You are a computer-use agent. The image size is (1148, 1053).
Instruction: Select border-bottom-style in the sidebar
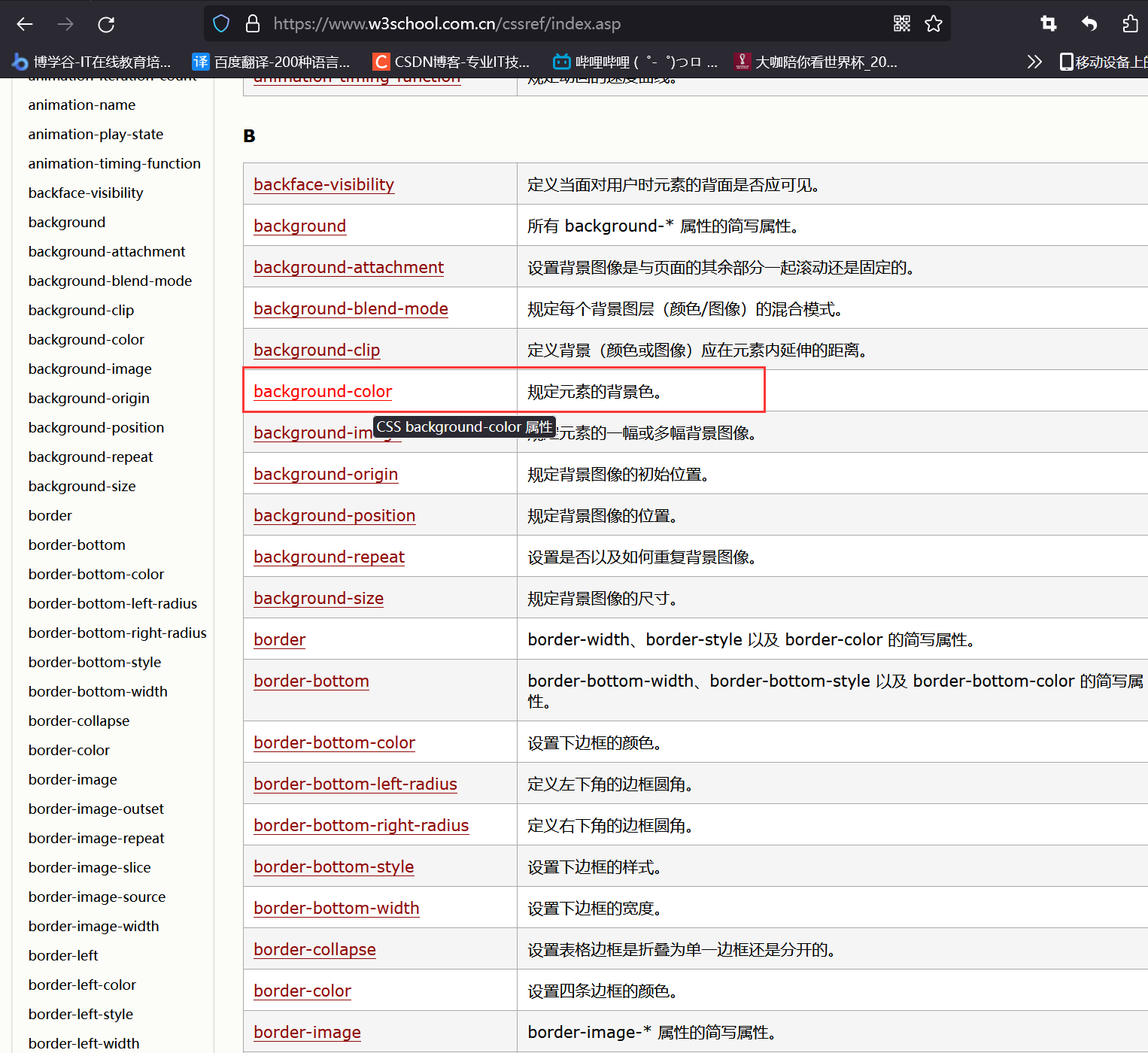(95, 662)
